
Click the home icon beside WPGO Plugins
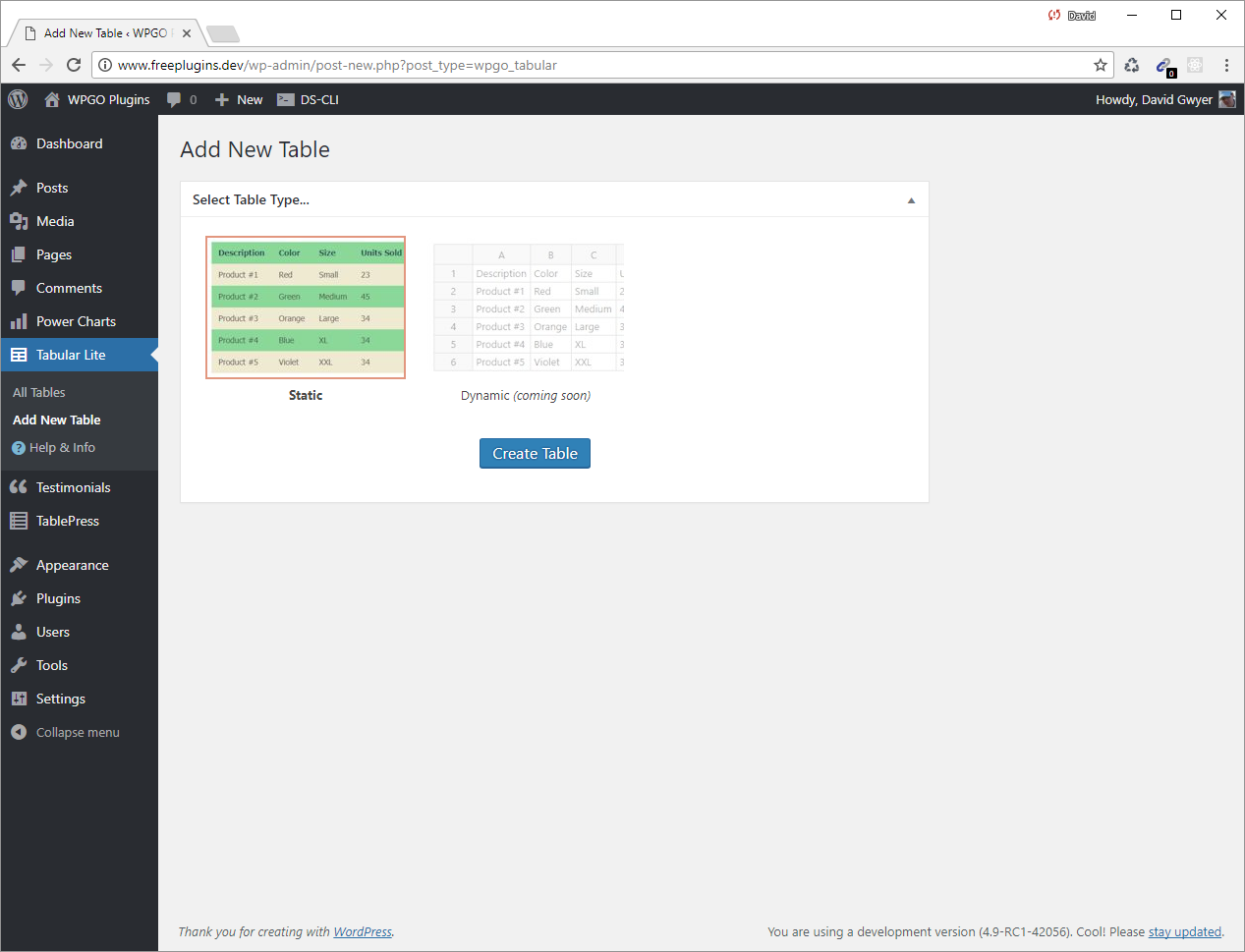pos(52,99)
